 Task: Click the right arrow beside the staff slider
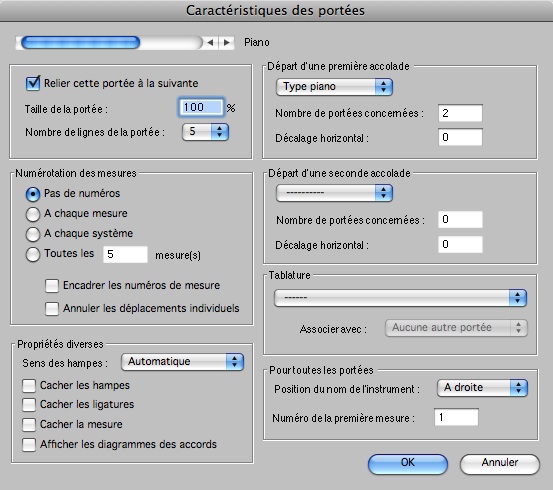coord(226,43)
